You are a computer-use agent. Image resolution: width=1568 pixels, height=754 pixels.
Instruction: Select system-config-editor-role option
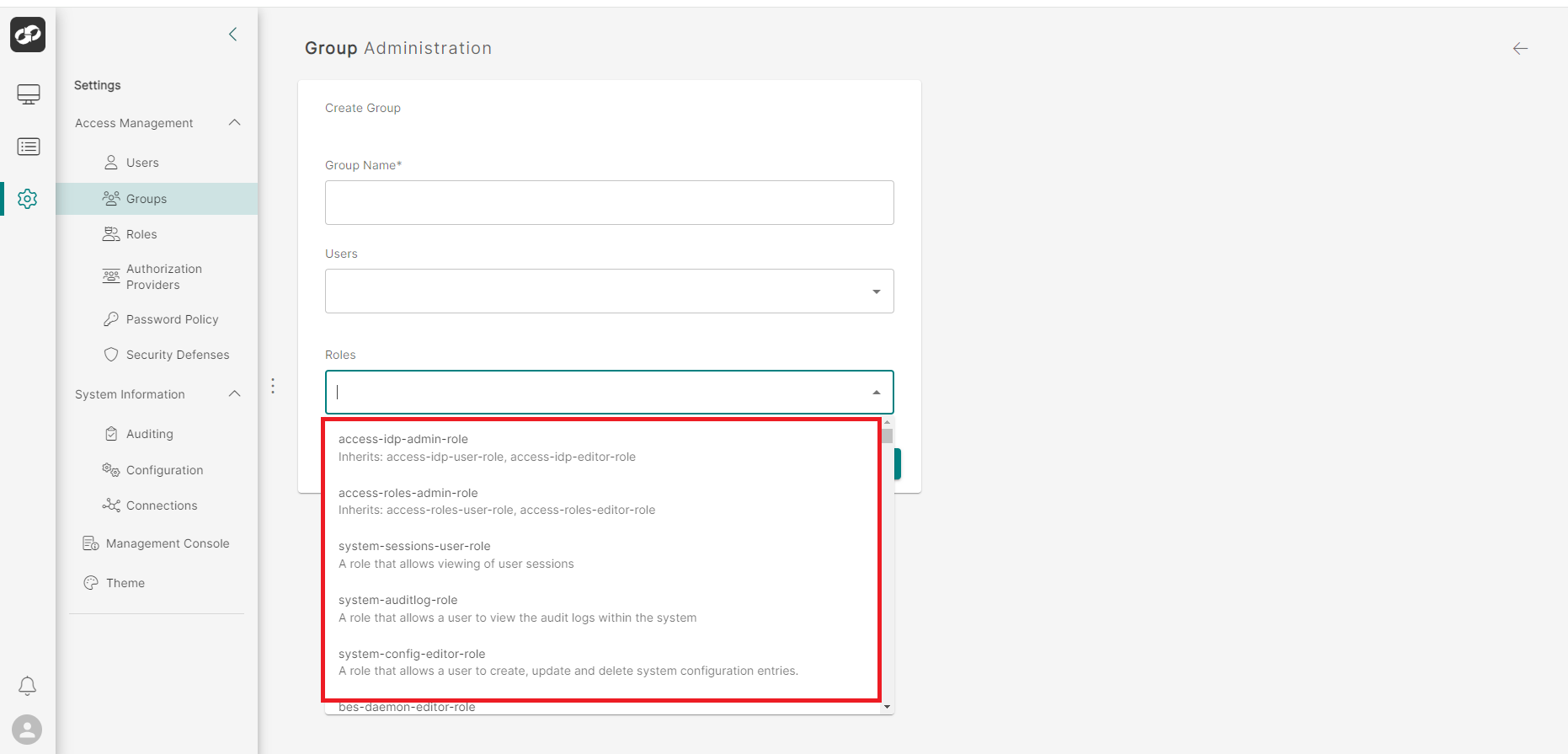coord(603,662)
